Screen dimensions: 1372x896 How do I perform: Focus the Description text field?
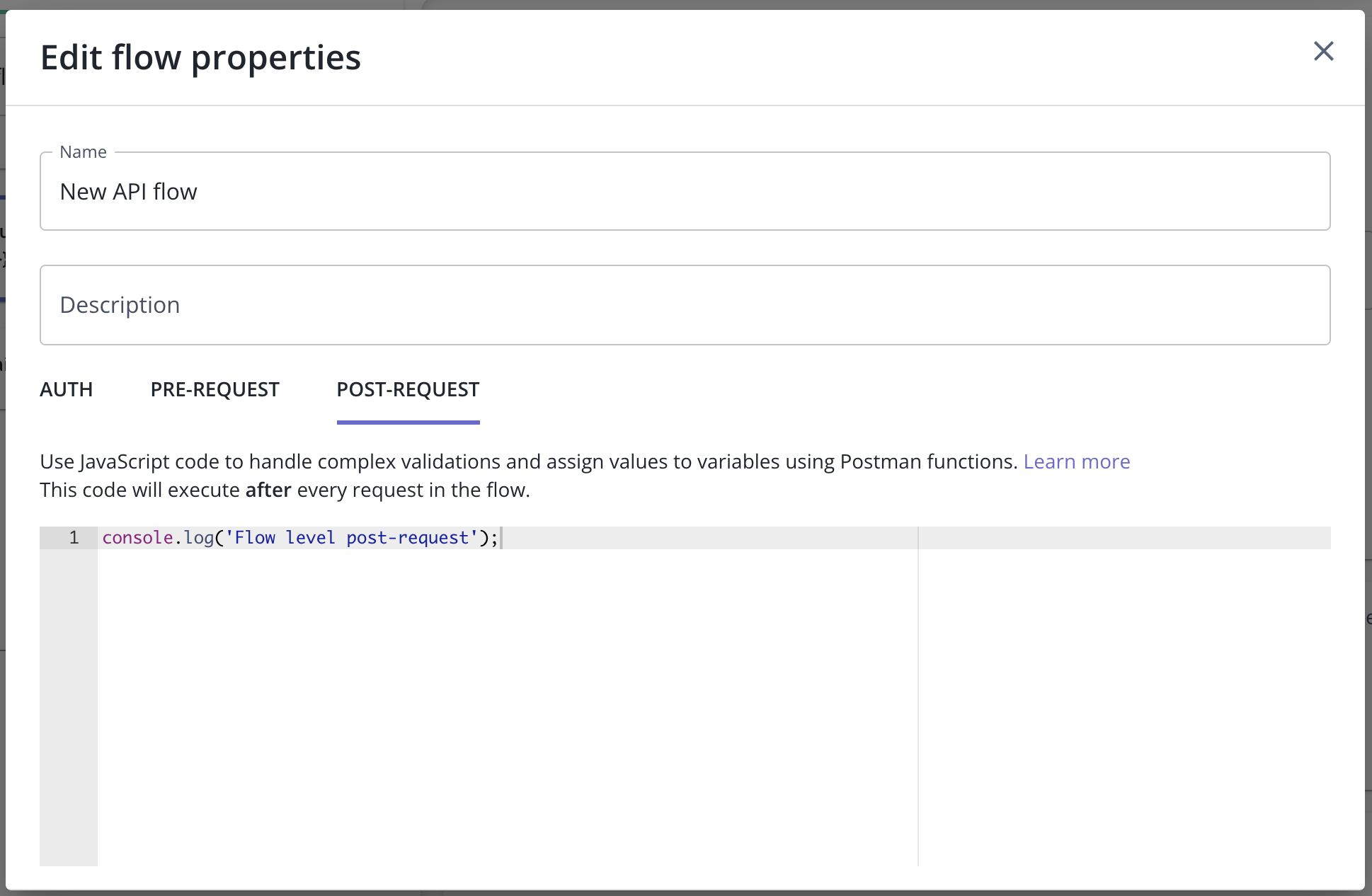684,305
